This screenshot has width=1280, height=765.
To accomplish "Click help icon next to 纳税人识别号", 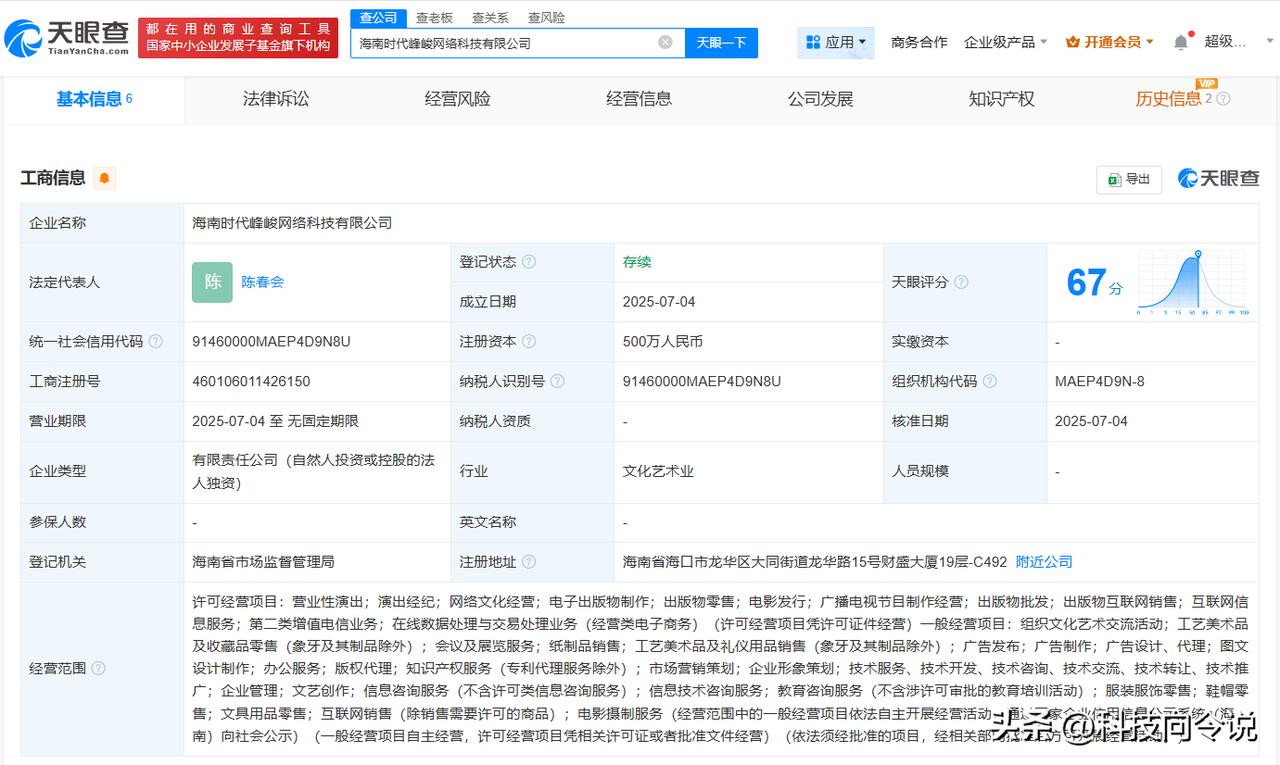I will (557, 381).
